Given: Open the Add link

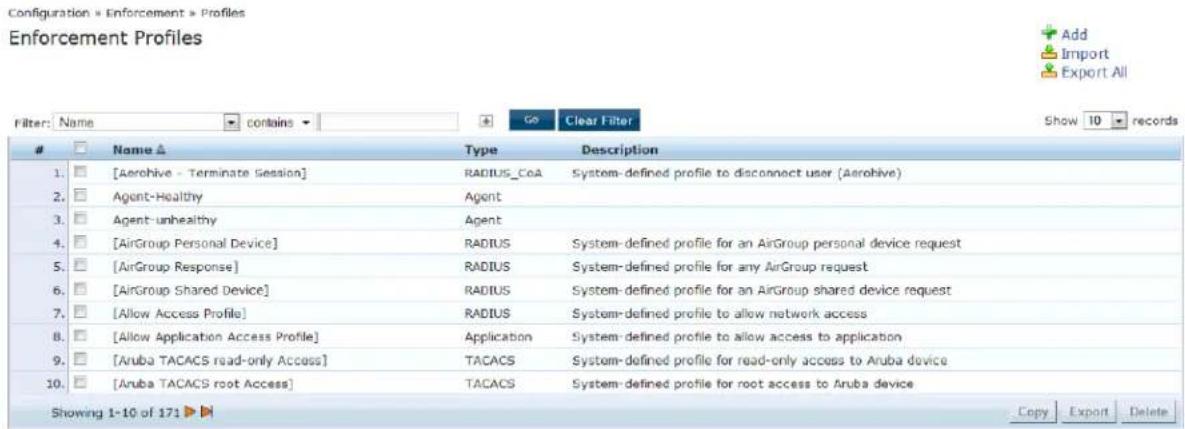Looking at the screenshot, I should [x=1074, y=35].
